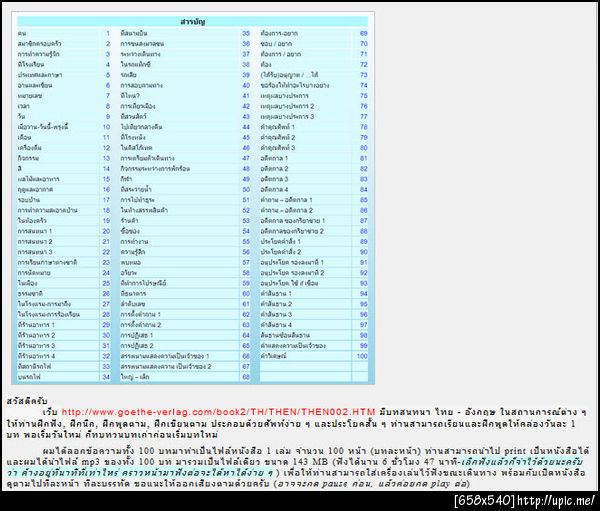
Task: Jump to page number 17 link
Action: click(x=106, y=200)
